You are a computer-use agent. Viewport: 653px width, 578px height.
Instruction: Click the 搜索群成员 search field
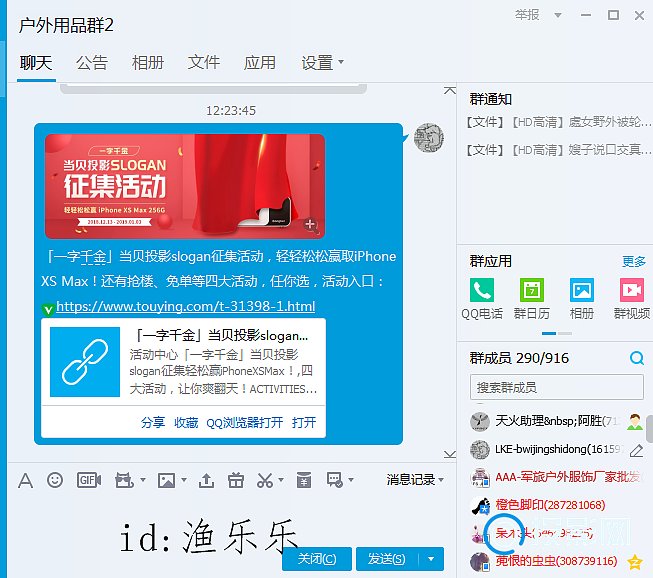(557, 387)
